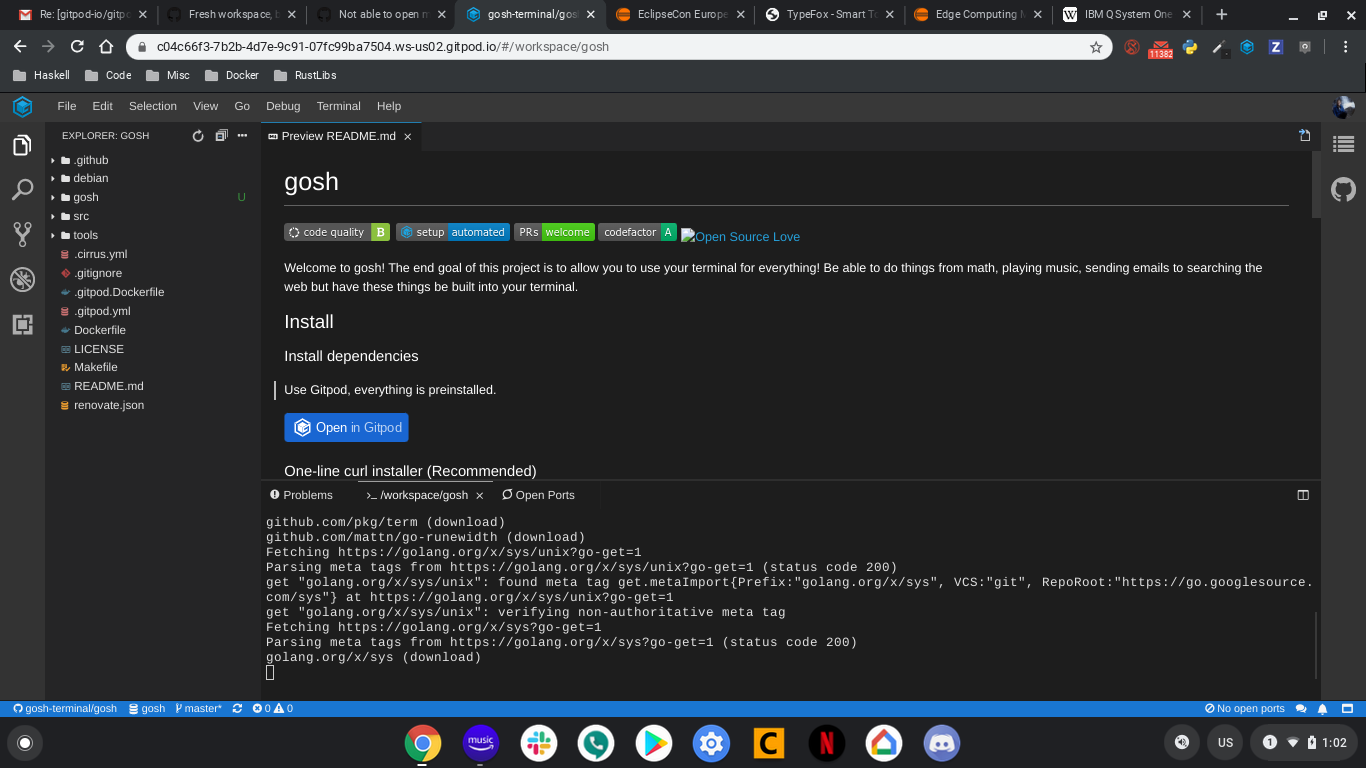
Task: Open the preview source icon at editor top right
Action: coord(1304,136)
